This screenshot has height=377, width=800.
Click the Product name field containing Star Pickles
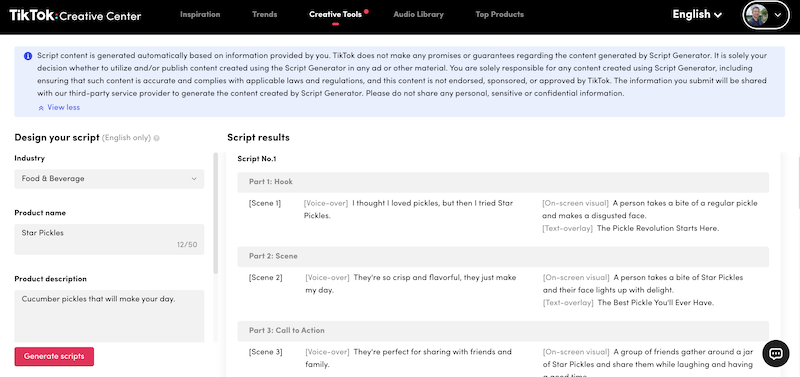109,239
